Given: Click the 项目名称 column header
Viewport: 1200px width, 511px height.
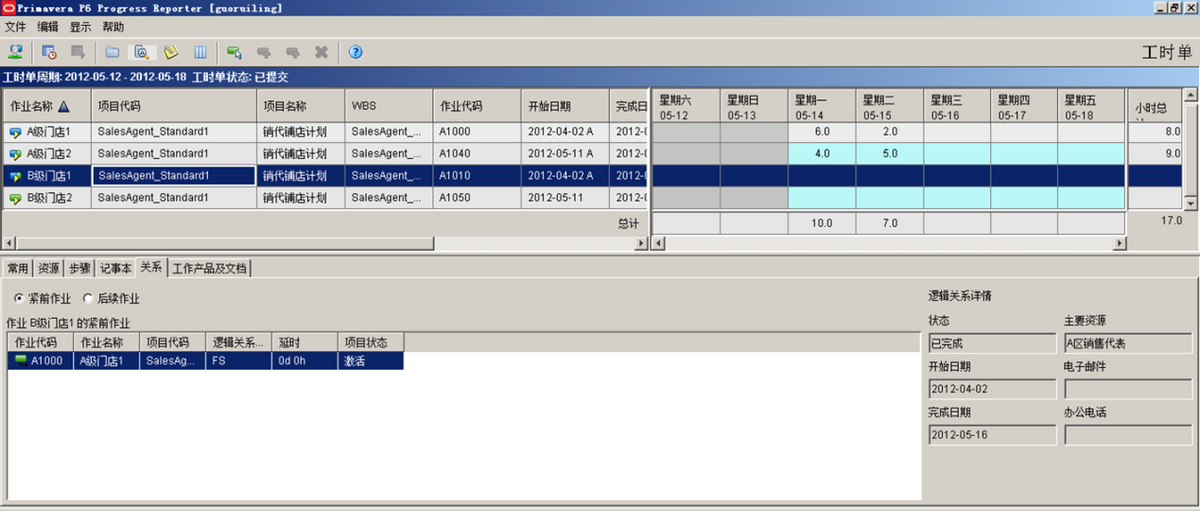Looking at the screenshot, I should (301, 106).
